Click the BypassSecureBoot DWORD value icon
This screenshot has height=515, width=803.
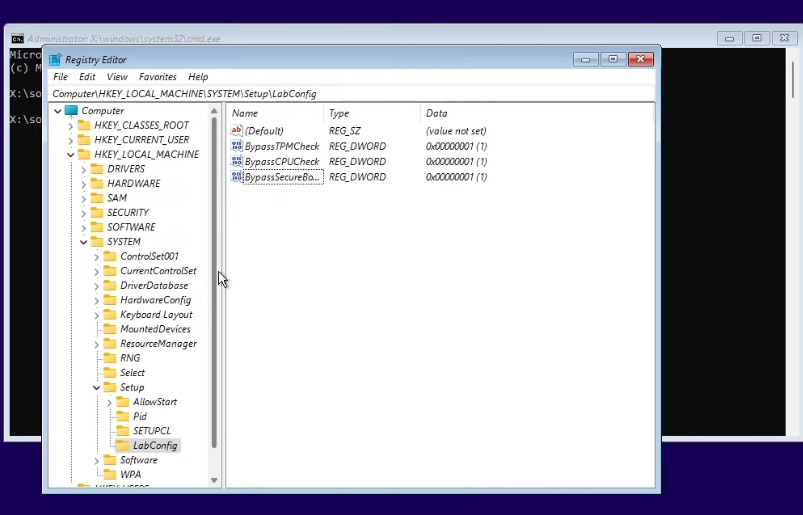pos(237,177)
